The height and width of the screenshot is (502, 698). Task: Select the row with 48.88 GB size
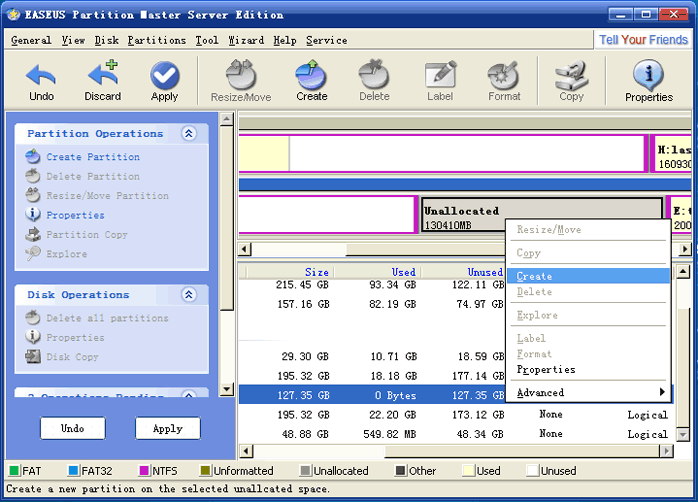[x=456, y=434]
